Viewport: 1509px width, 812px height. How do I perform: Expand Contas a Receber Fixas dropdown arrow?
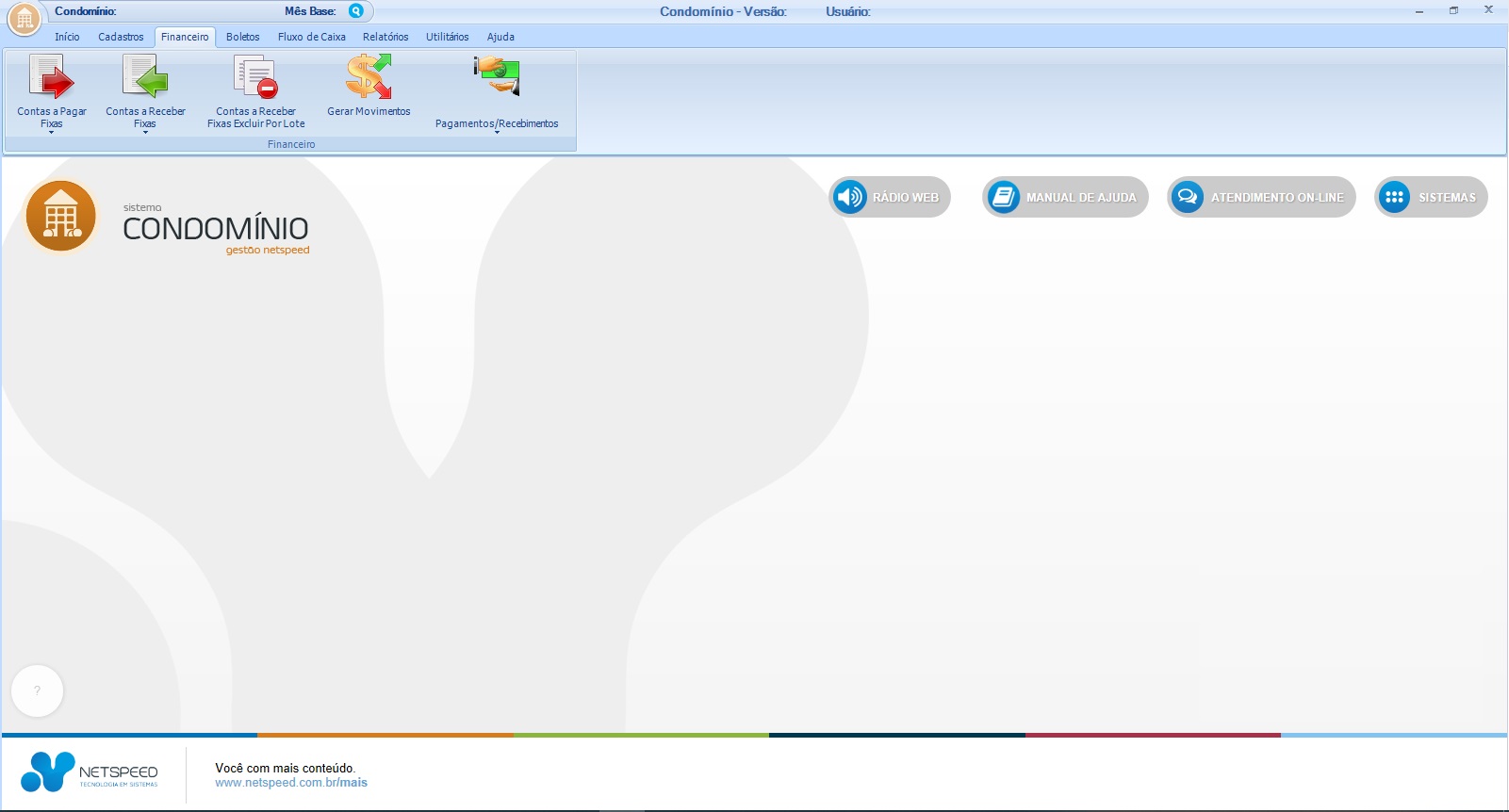click(x=145, y=133)
